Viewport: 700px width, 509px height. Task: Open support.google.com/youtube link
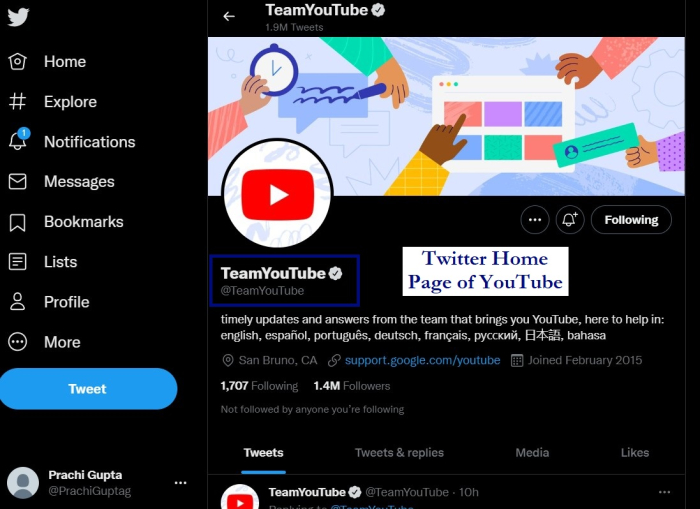click(422, 360)
